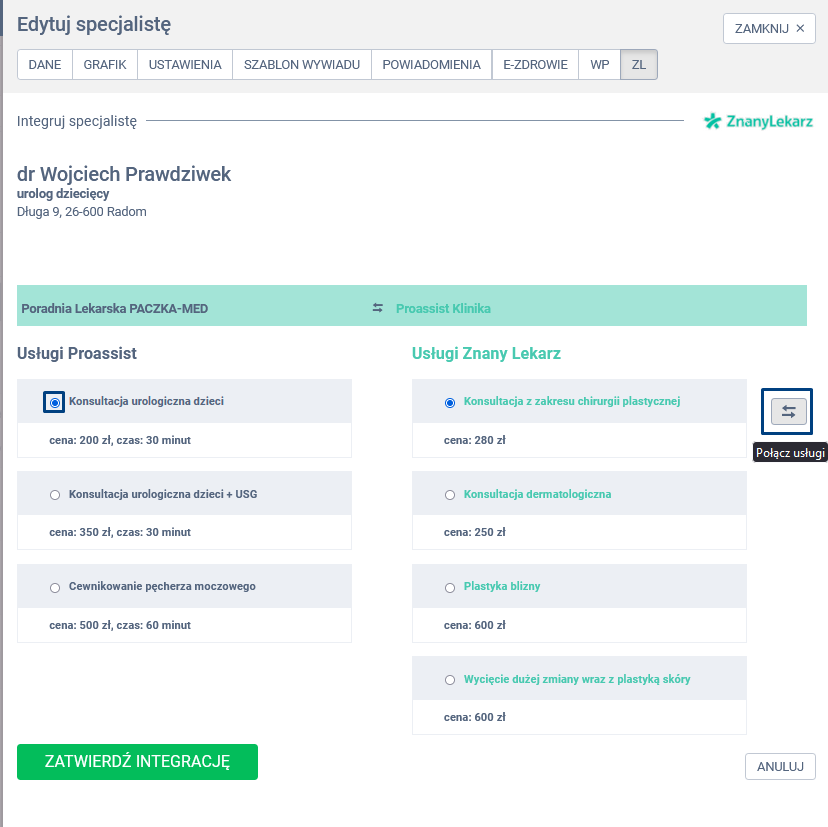828x827 pixels.
Task: Click the ZnanyLekarz logo
Action: coord(758,122)
